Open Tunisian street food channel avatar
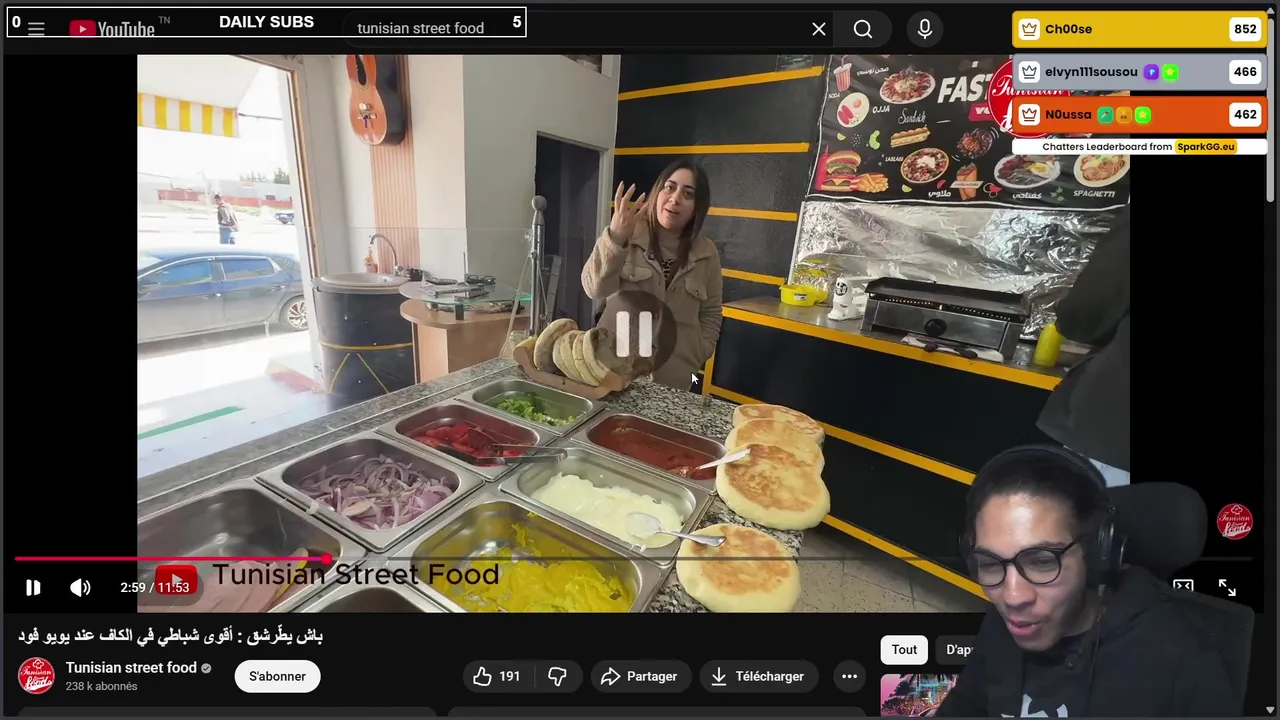This screenshot has height=720, width=1280. tap(36, 676)
